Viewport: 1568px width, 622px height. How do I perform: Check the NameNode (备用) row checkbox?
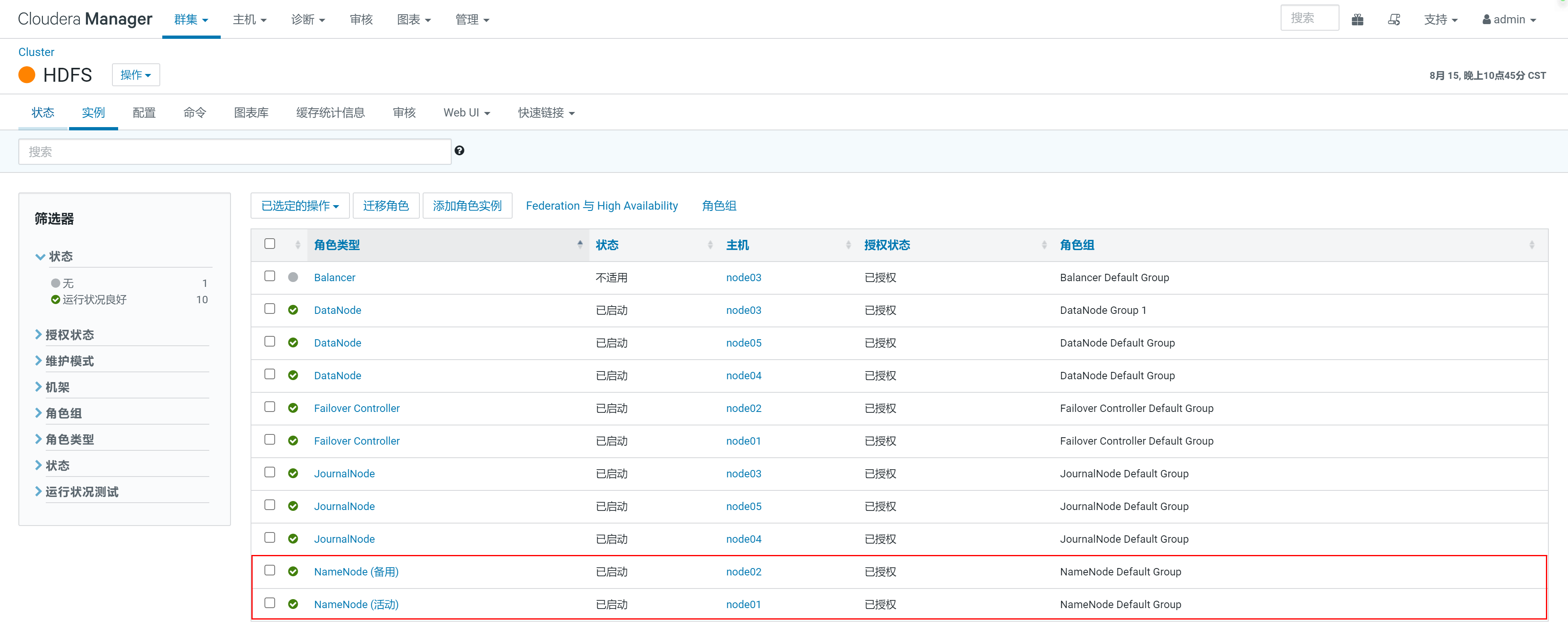tap(270, 570)
